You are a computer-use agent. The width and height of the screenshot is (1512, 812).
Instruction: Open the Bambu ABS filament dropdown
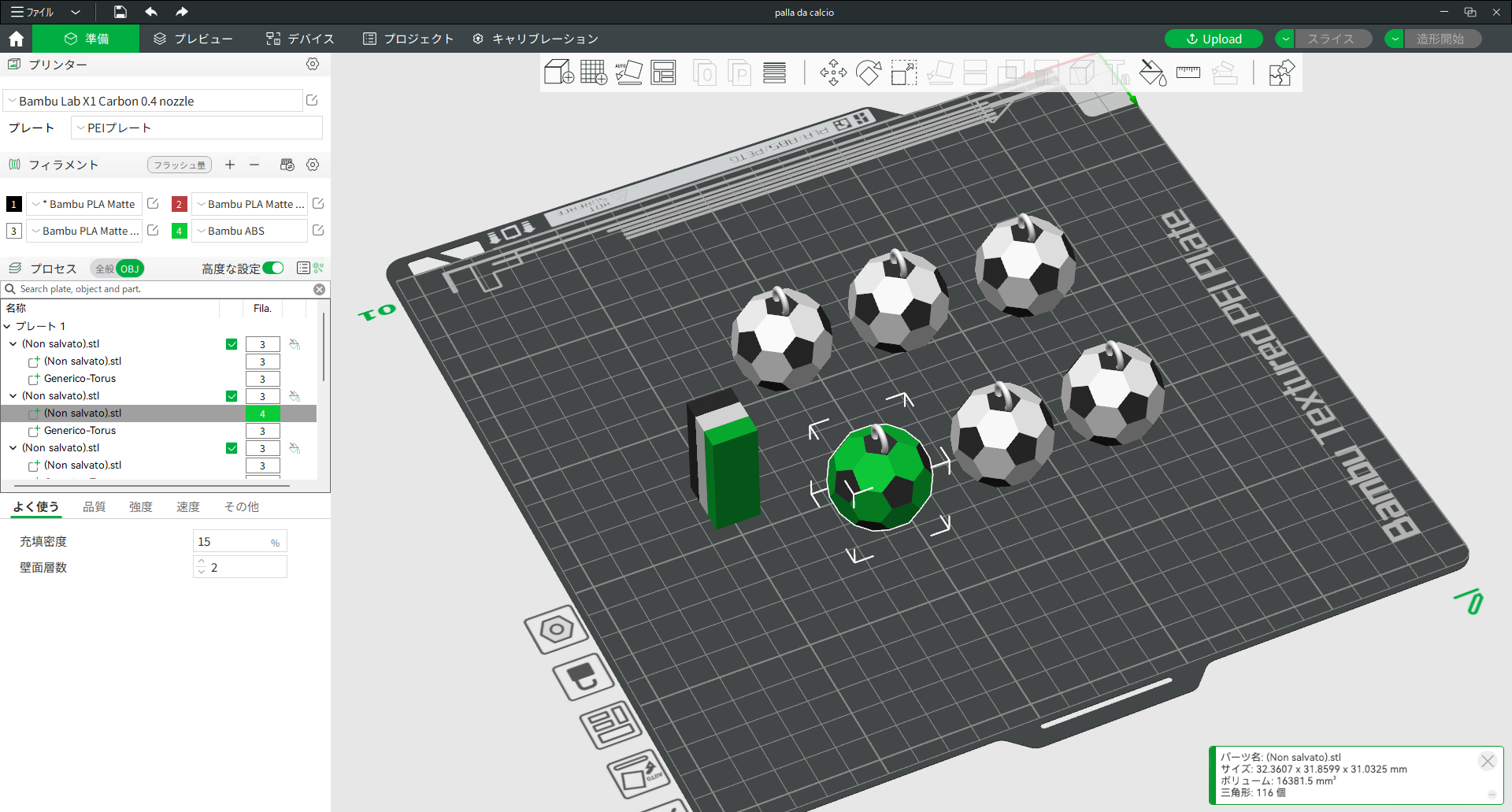[250, 231]
